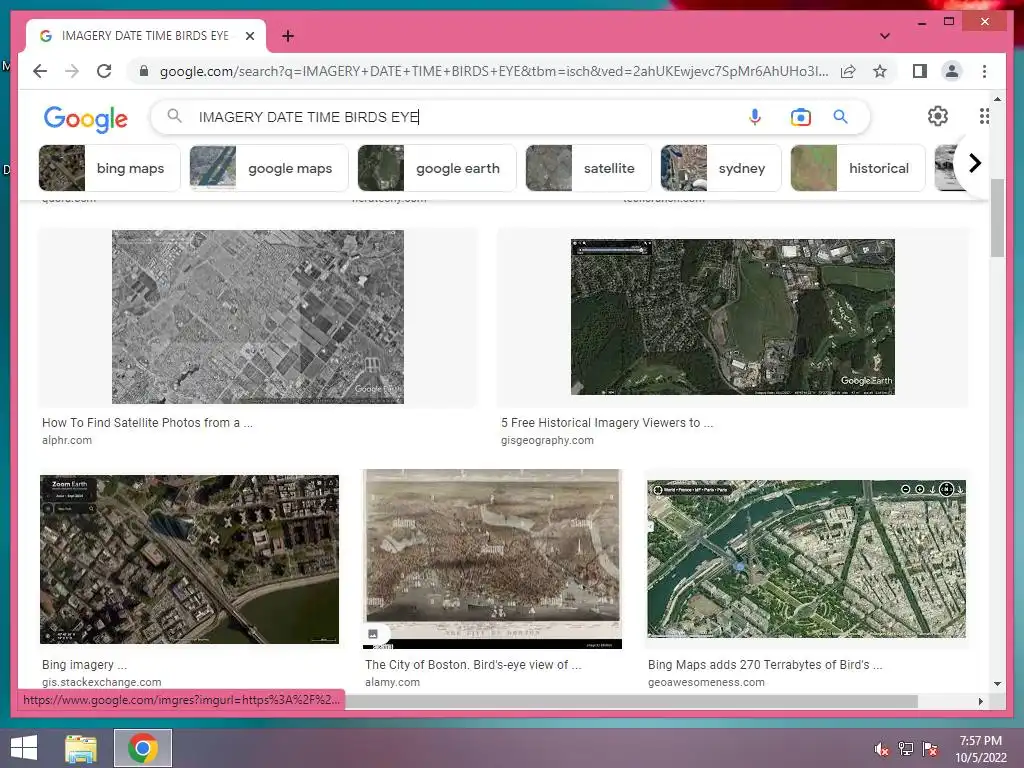Bookmark this page with the star
Image resolution: width=1024 pixels, height=768 pixels.
[880, 71]
